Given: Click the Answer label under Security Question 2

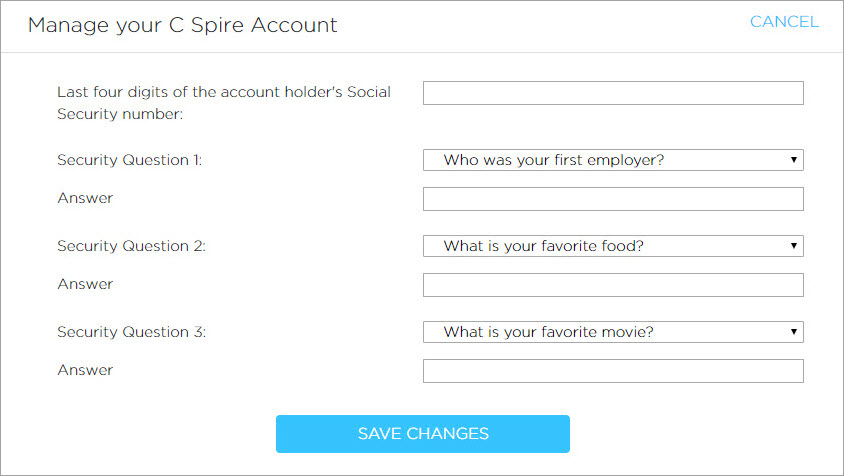Looking at the screenshot, I should (85, 284).
